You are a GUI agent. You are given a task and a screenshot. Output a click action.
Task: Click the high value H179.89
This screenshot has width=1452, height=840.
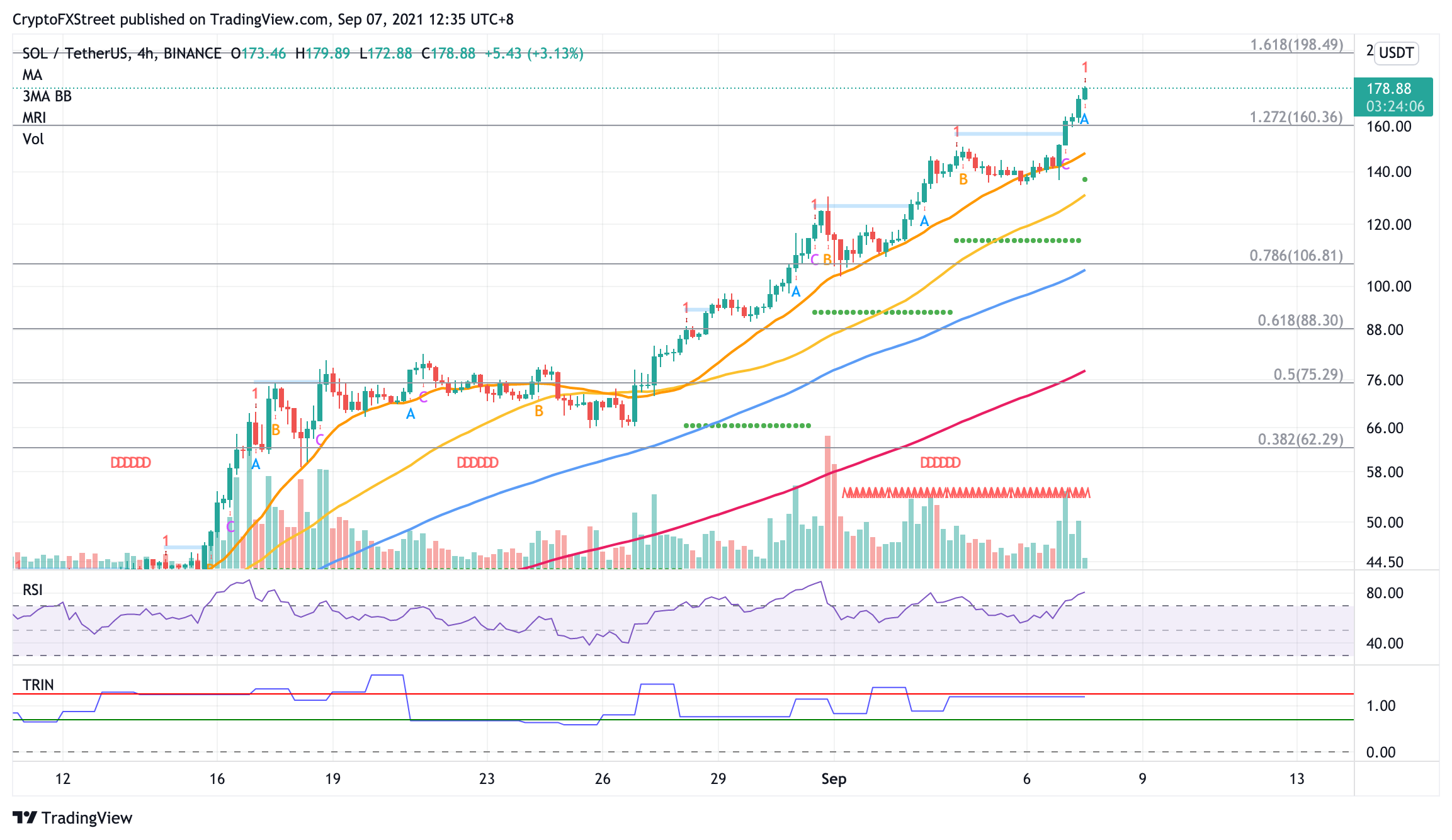coord(322,54)
